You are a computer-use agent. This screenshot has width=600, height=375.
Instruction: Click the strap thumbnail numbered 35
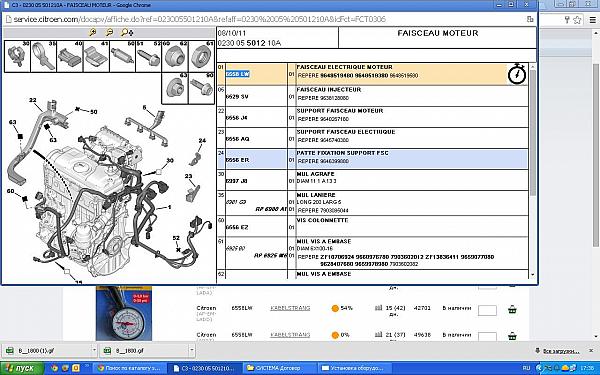[x=44, y=57]
